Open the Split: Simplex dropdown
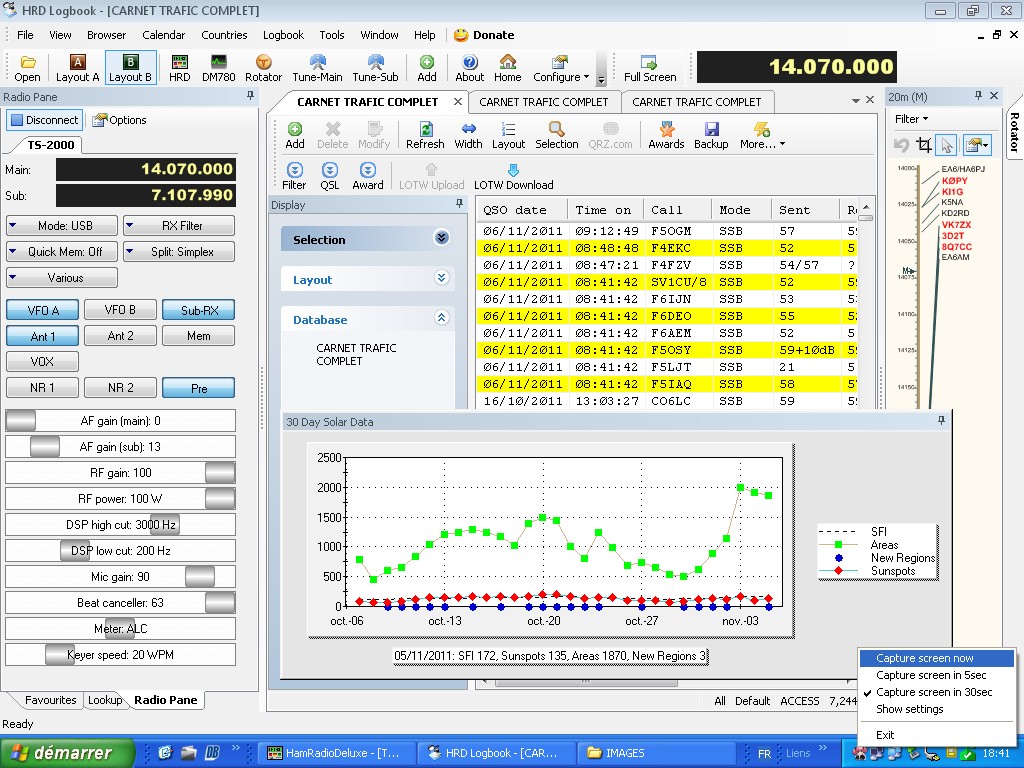This screenshot has width=1024, height=768. pyautogui.click(x=179, y=252)
